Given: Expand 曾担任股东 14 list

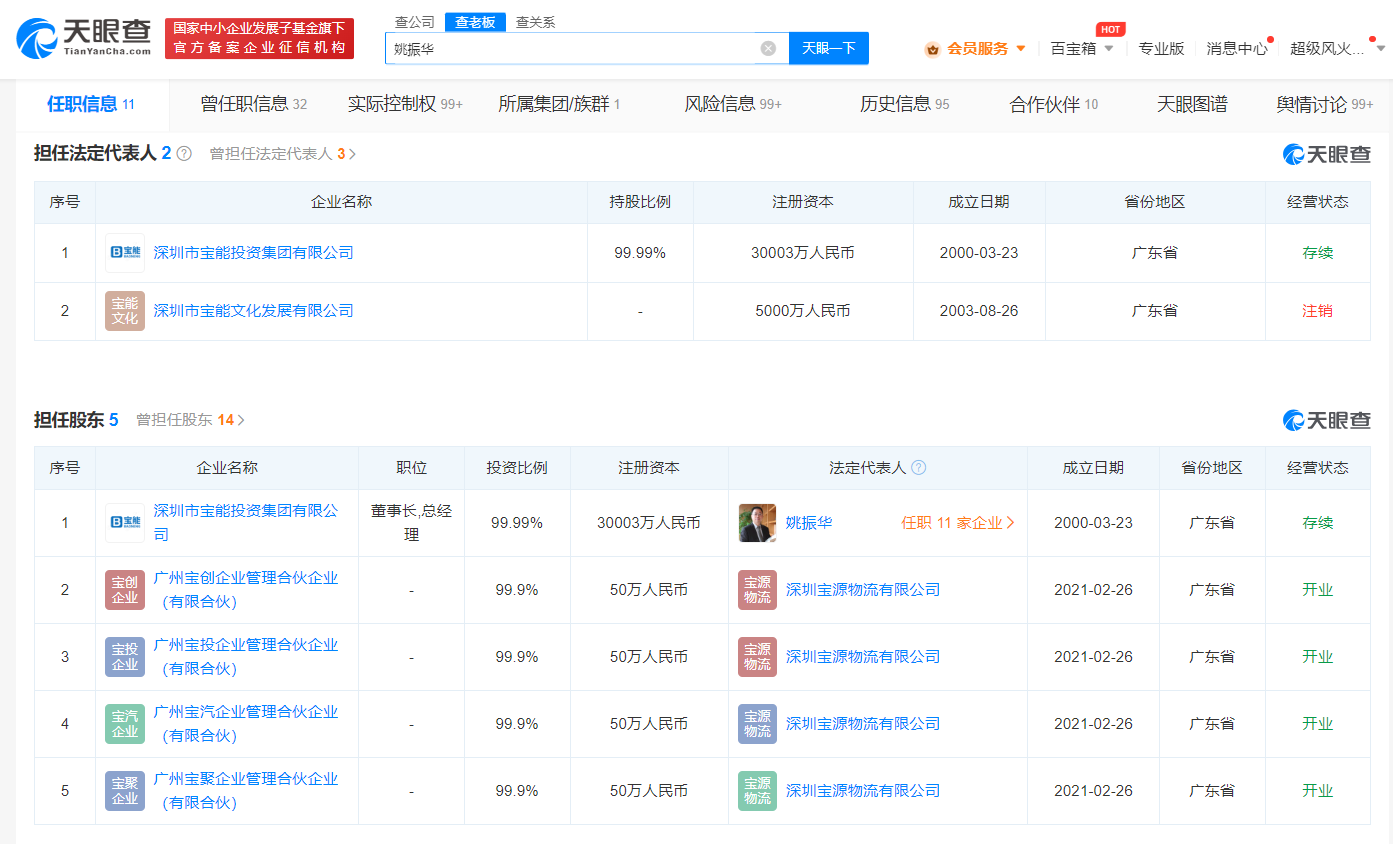Looking at the screenshot, I should pos(191,420).
